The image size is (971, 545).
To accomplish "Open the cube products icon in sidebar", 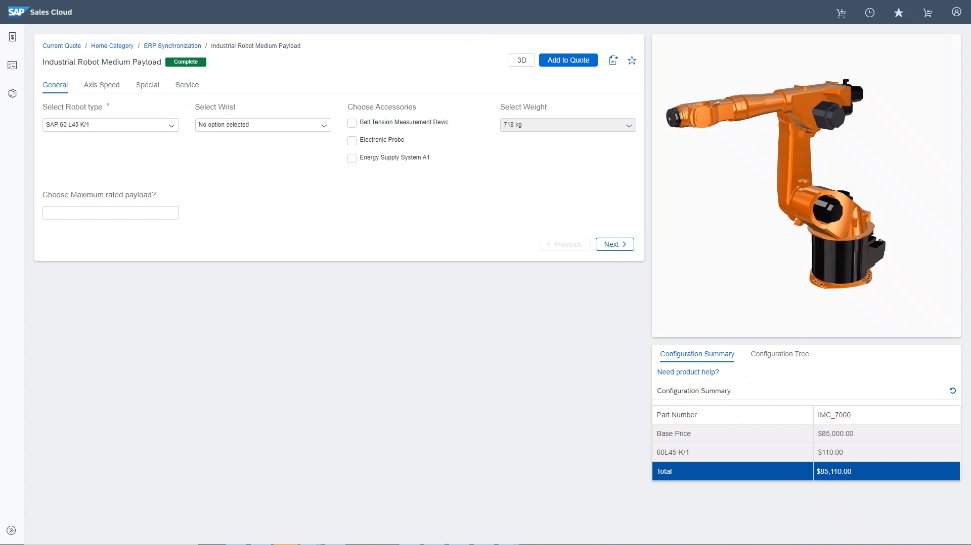I will click(x=12, y=94).
